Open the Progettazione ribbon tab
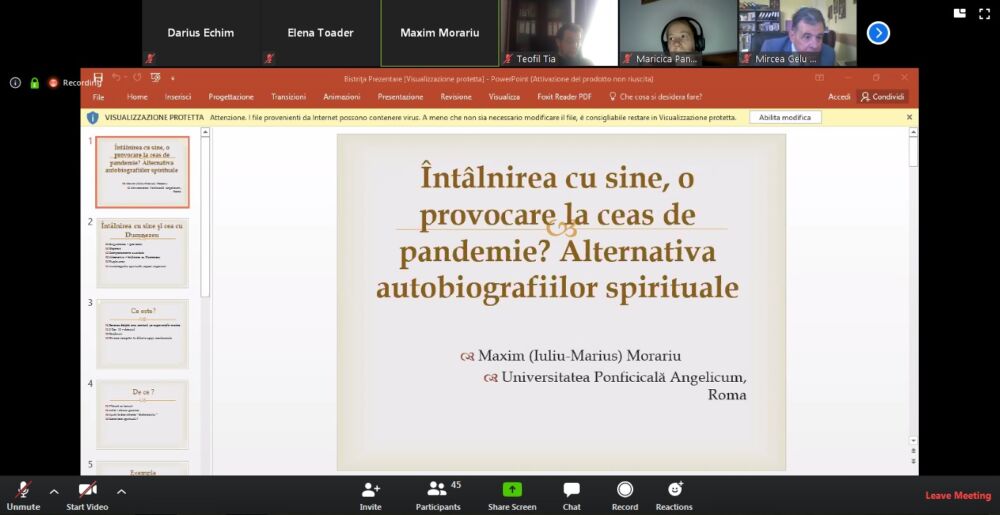This screenshot has height=515, width=1000. pos(231,97)
